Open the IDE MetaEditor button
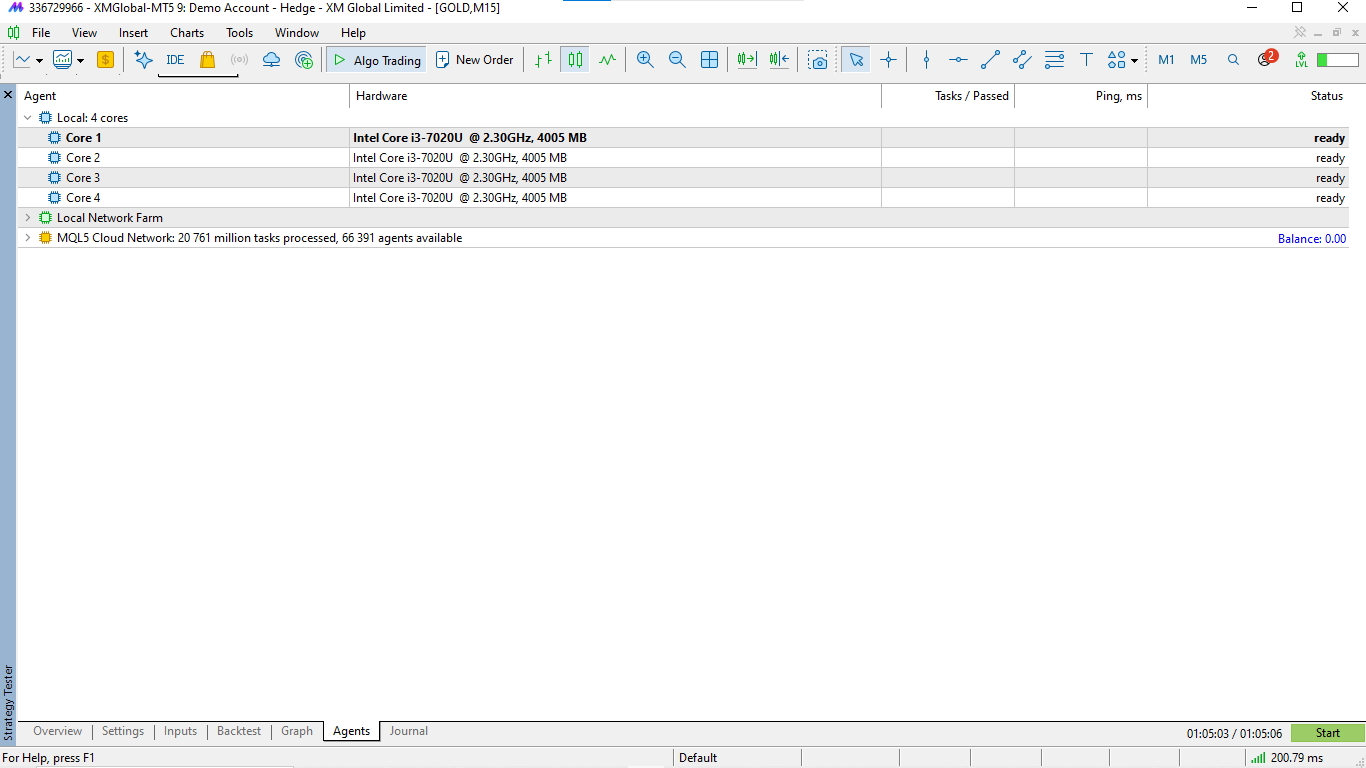 click(x=175, y=60)
